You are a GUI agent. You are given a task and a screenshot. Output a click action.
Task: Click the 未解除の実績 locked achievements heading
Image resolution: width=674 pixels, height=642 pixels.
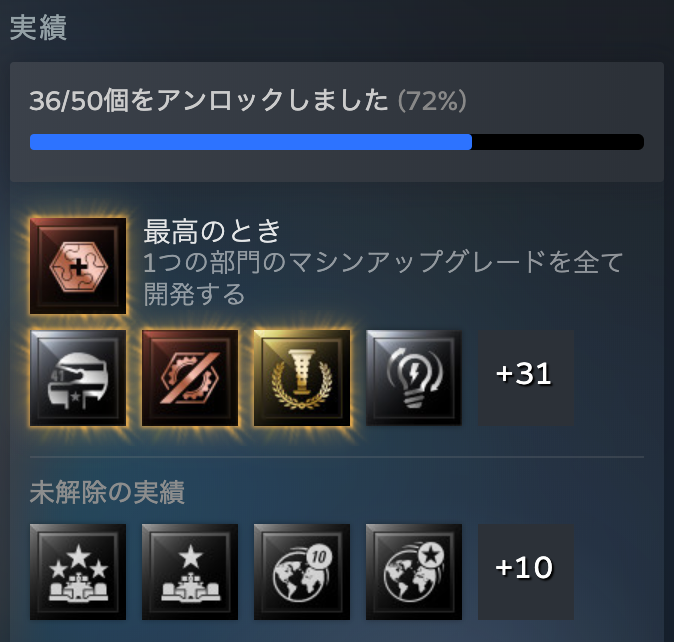point(107,492)
